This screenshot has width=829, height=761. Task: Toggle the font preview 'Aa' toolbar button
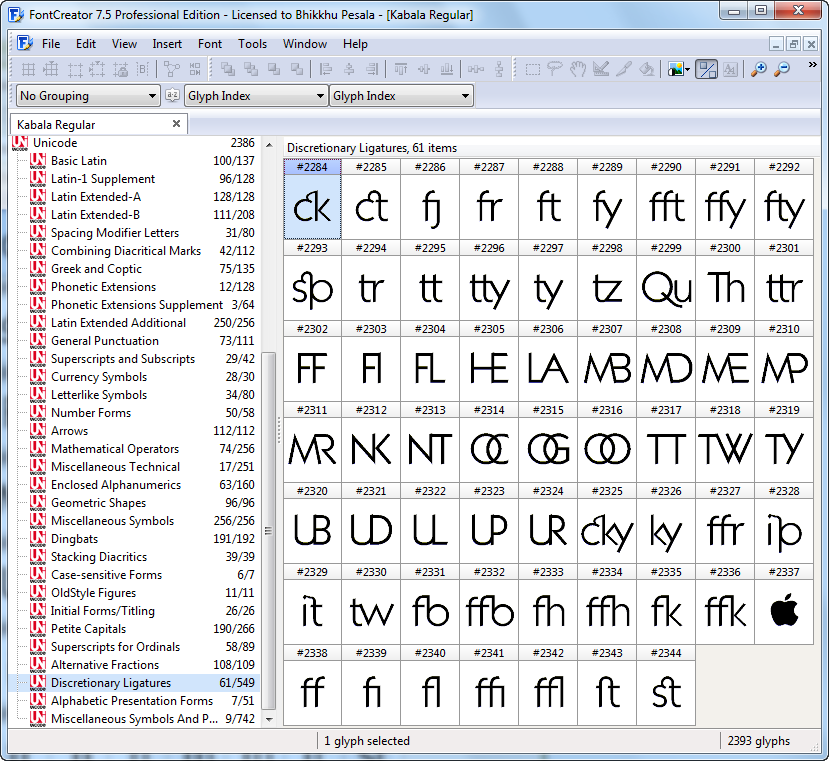coord(730,69)
